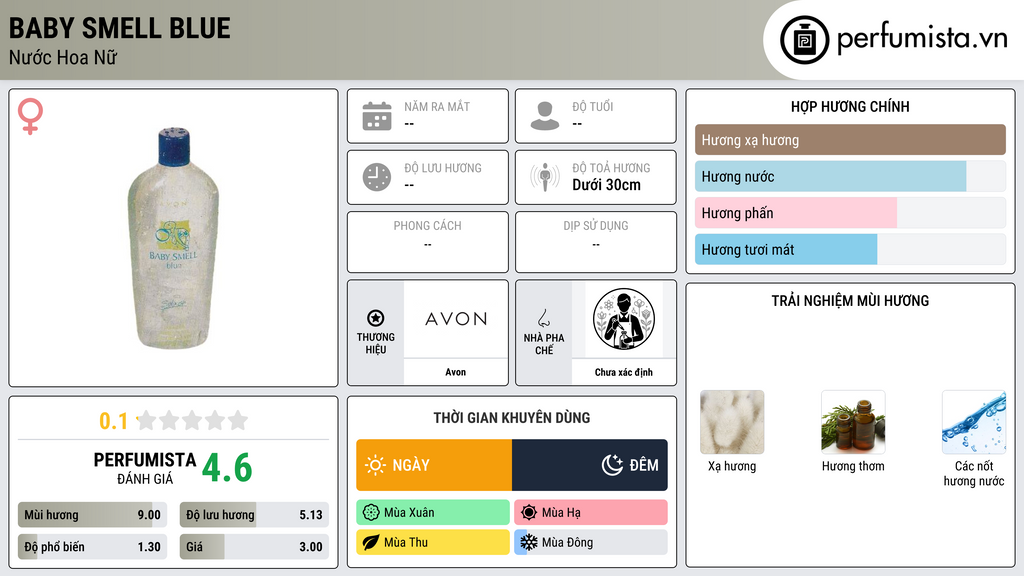Click the calendar icon beside Năm ra mắt
Viewport: 1024px width, 576px height.
click(x=377, y=116)
